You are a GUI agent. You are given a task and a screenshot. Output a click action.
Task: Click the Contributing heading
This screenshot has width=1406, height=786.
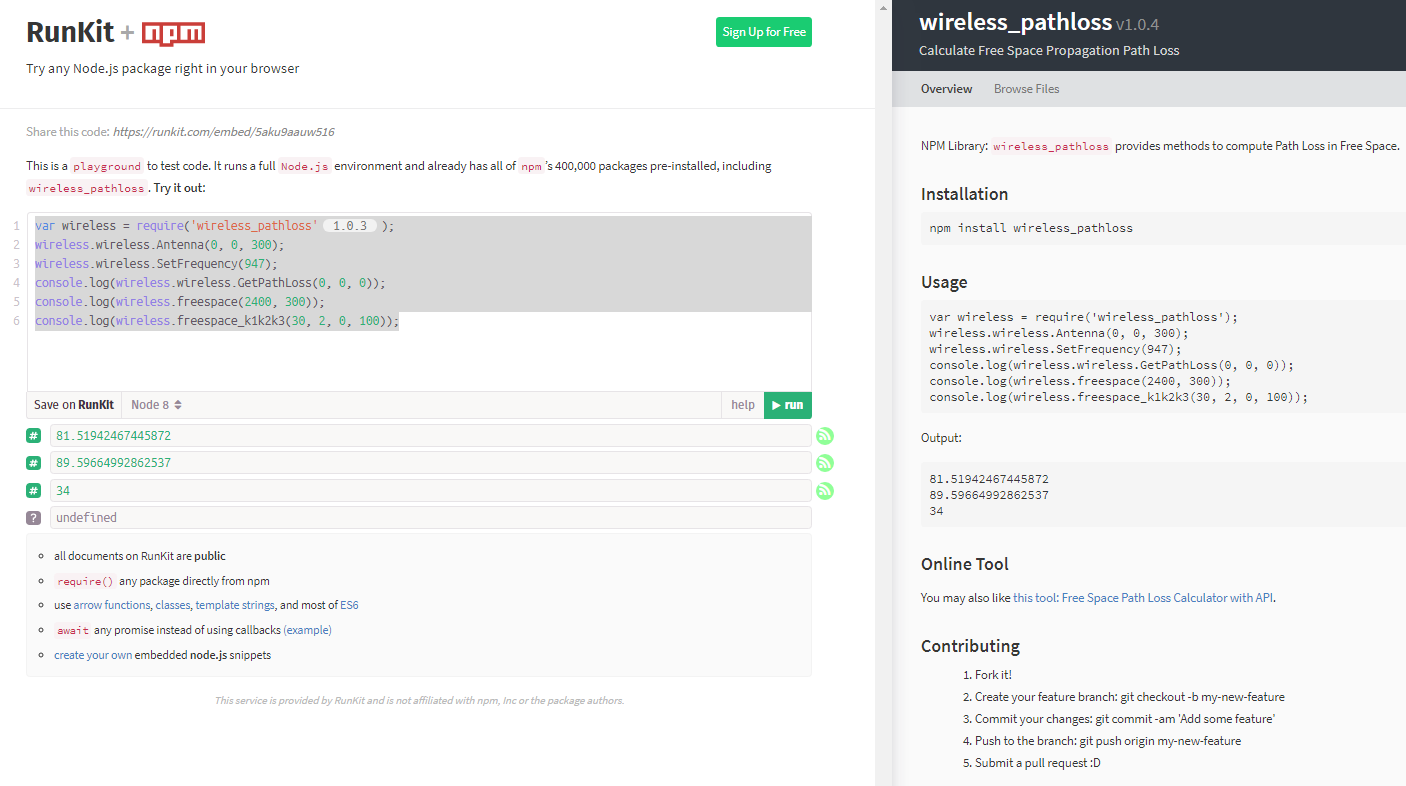click(970, 646)
